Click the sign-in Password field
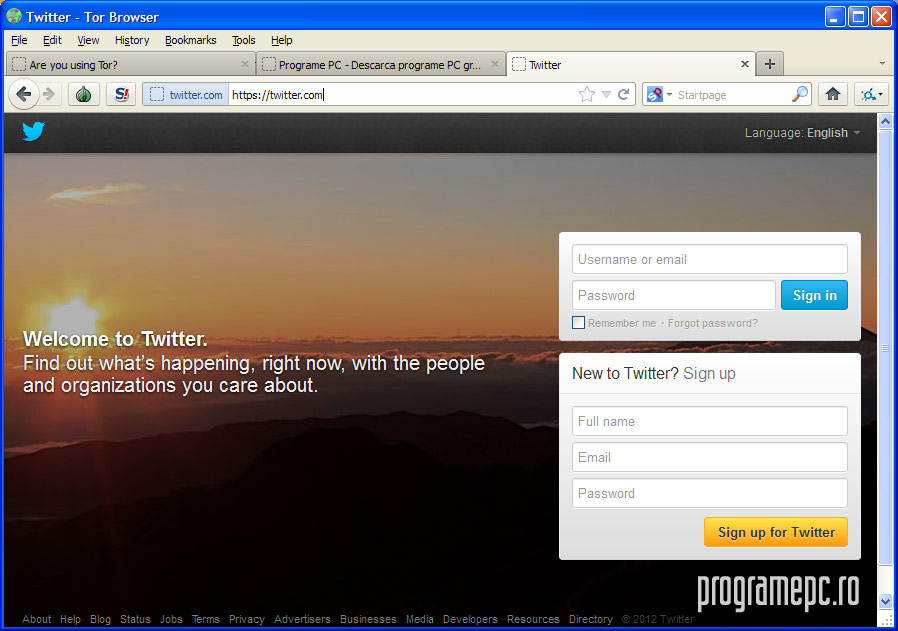The height and width of the screenshot is (631, 898). click(x=674, y=295)
